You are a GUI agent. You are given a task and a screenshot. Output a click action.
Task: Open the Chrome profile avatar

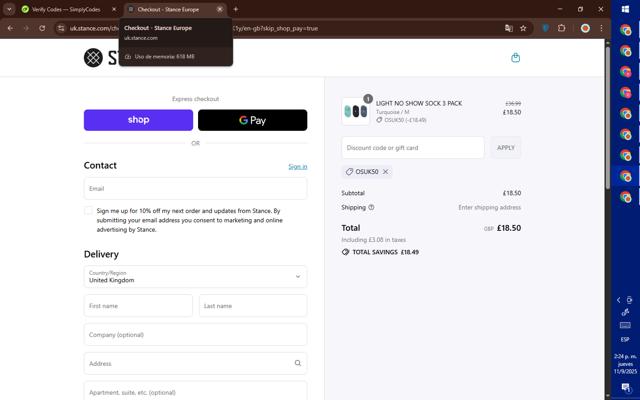coord(585,28)
